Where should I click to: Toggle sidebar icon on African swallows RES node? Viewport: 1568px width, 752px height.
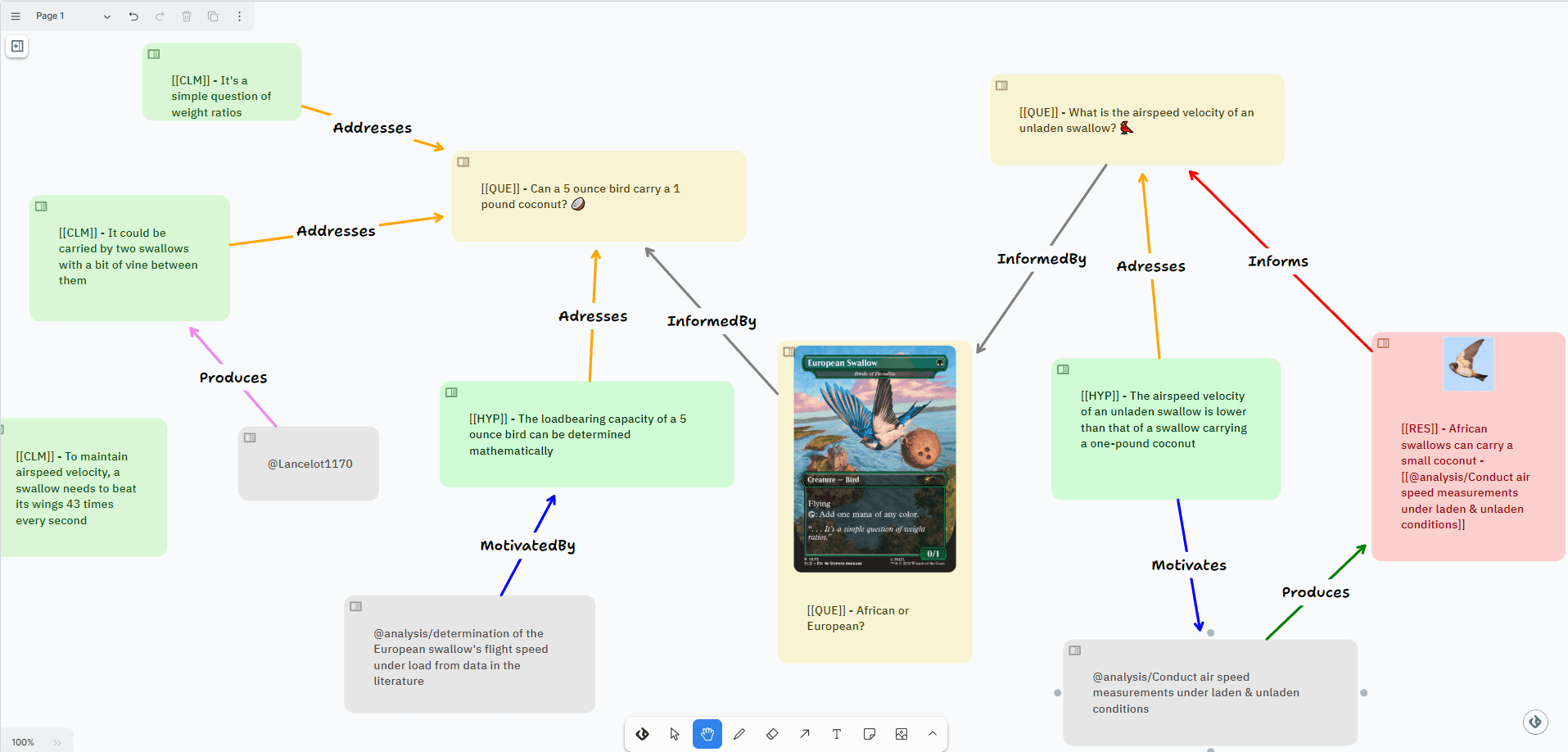(x=1383, y=343)
